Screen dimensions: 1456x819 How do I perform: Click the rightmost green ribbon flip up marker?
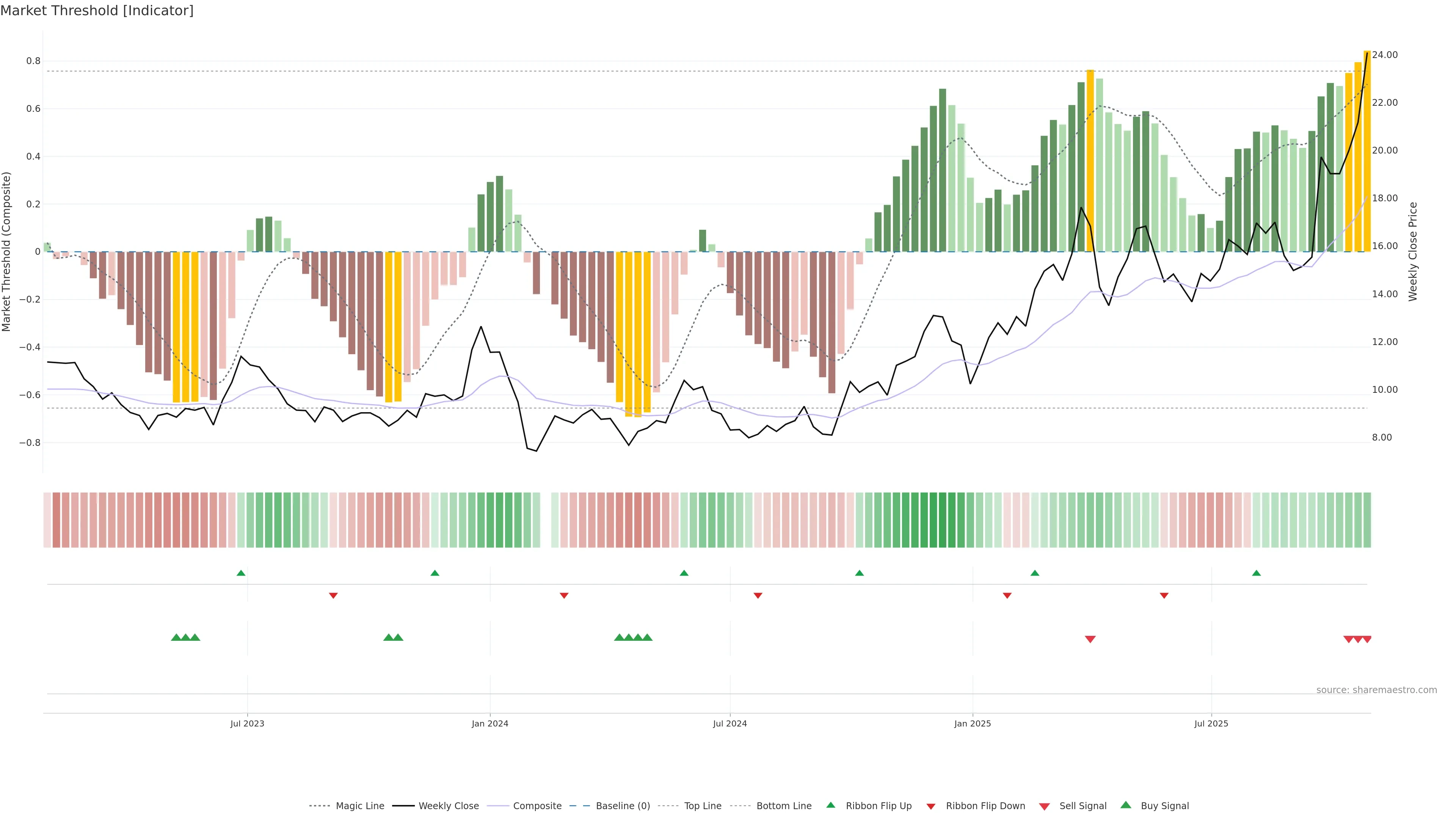click(1257, 573)
